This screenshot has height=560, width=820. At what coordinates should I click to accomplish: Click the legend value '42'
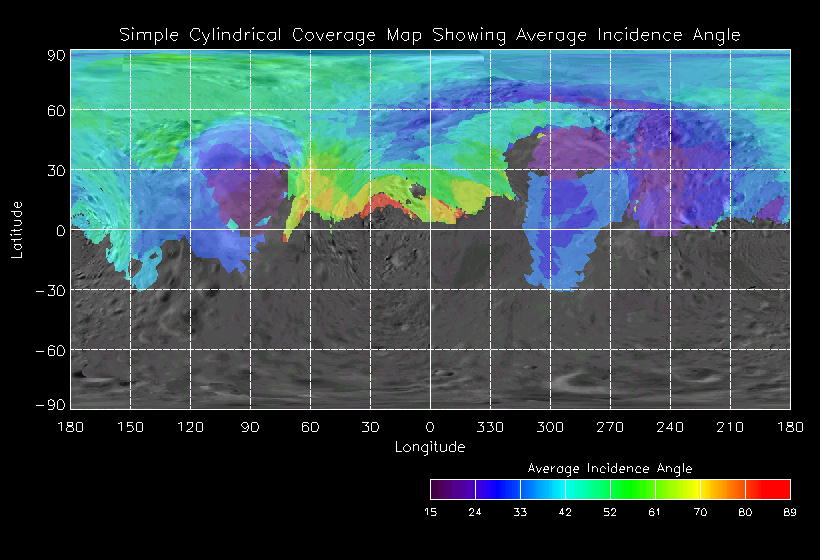[x=565, y=512]
